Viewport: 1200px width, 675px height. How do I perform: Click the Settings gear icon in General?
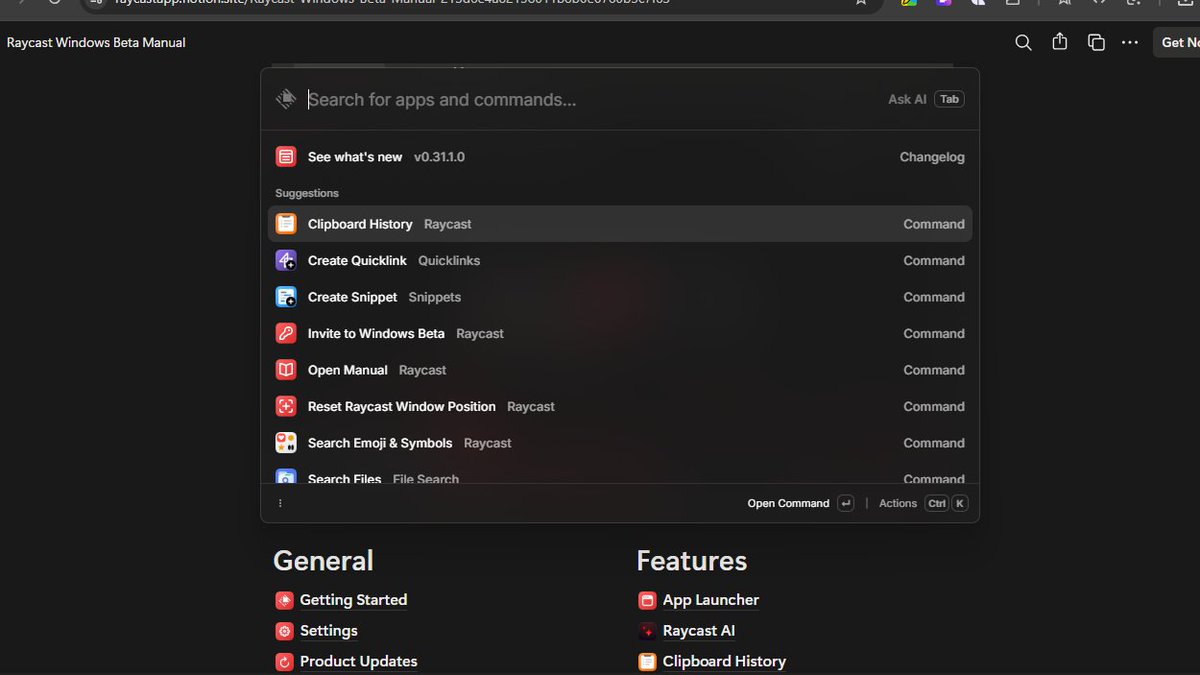284,631
